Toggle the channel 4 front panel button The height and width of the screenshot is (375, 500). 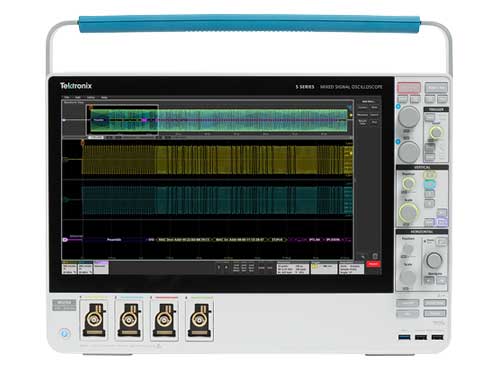pyautogui.click(x=429, y=203)
